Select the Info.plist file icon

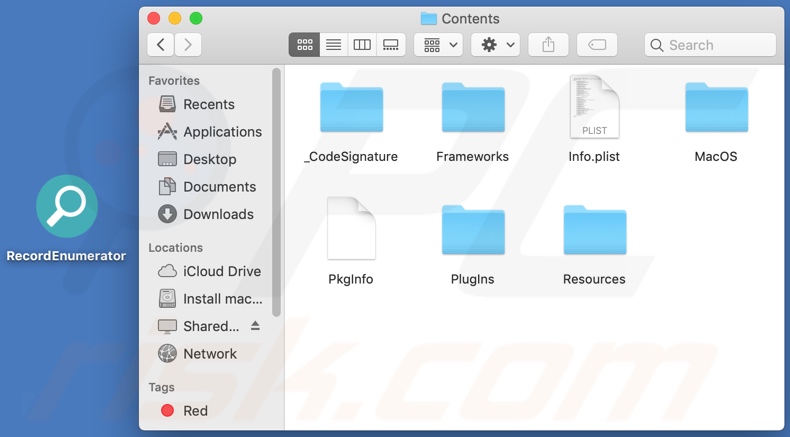tap(595, 106)
